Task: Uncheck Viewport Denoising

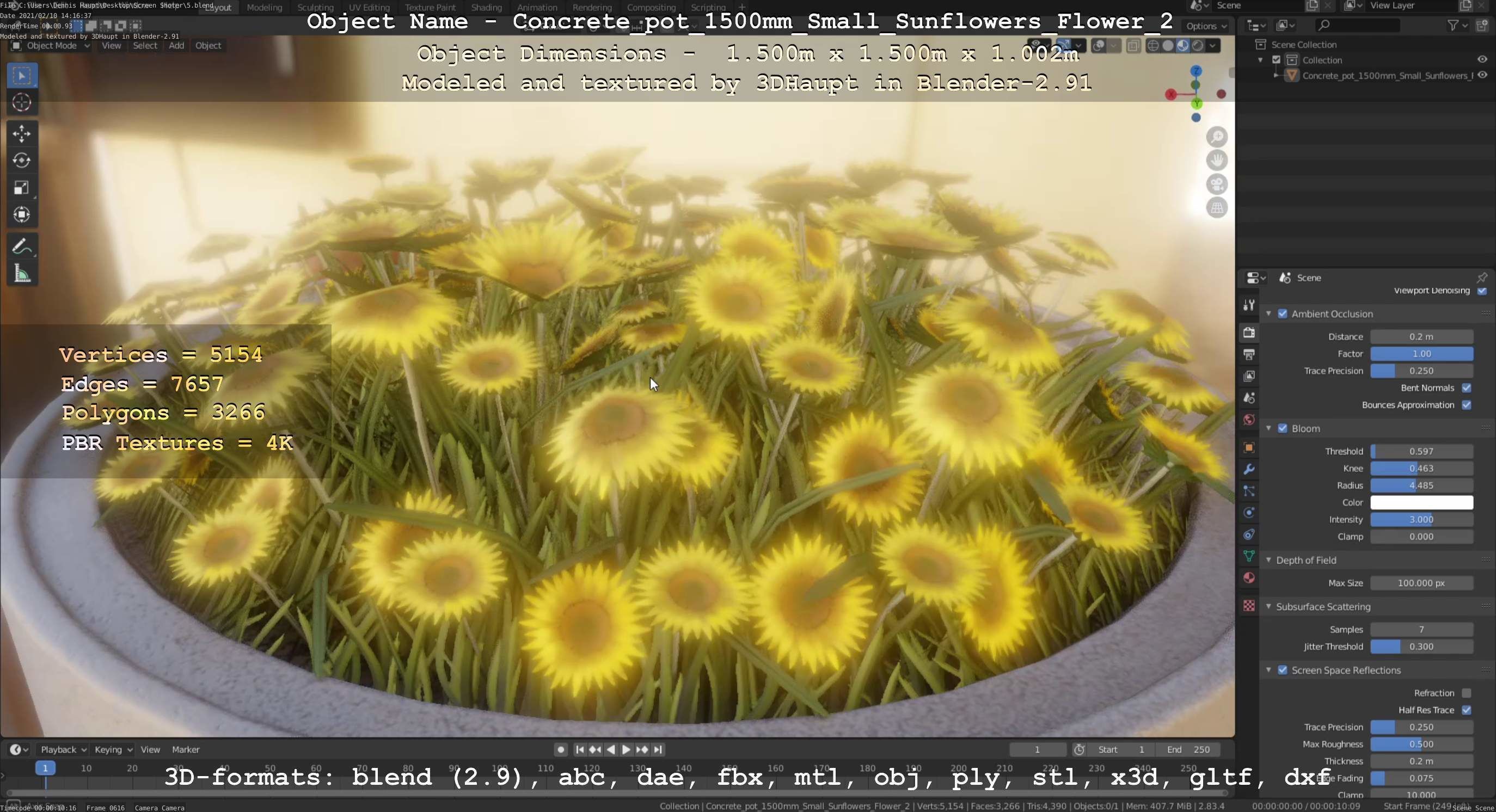Action: point(1481,291)
